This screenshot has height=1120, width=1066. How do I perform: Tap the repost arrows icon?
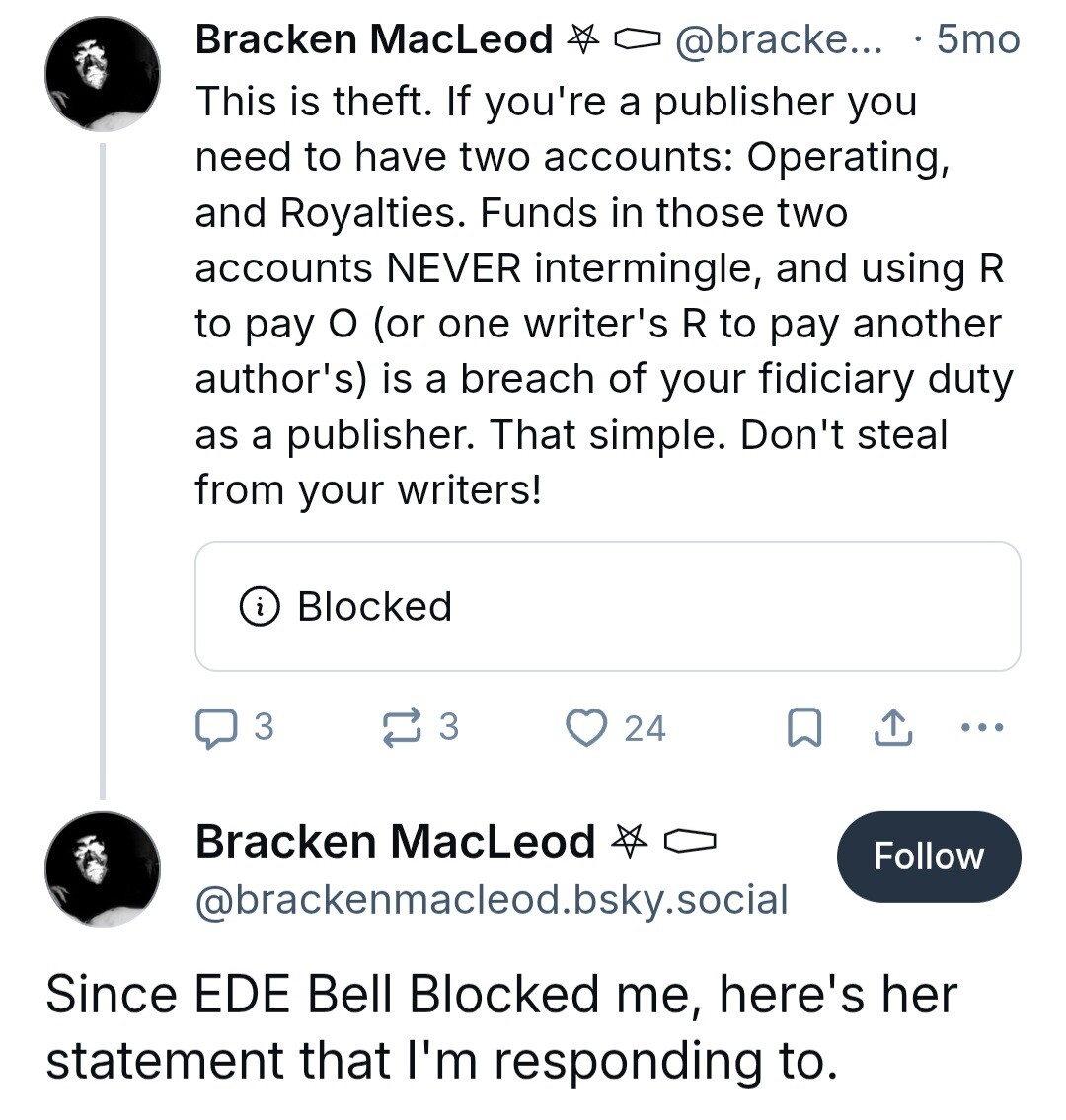(x=402, y=727)
